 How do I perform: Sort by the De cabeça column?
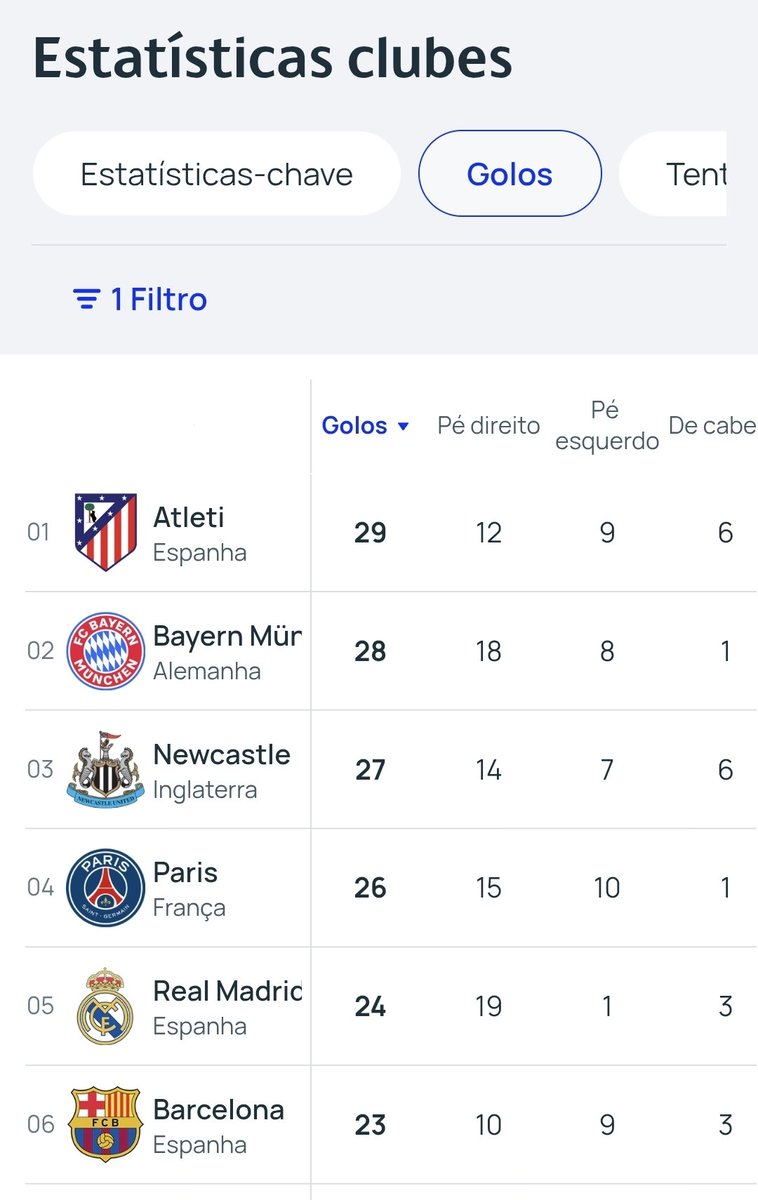click(x=712, y=425)
